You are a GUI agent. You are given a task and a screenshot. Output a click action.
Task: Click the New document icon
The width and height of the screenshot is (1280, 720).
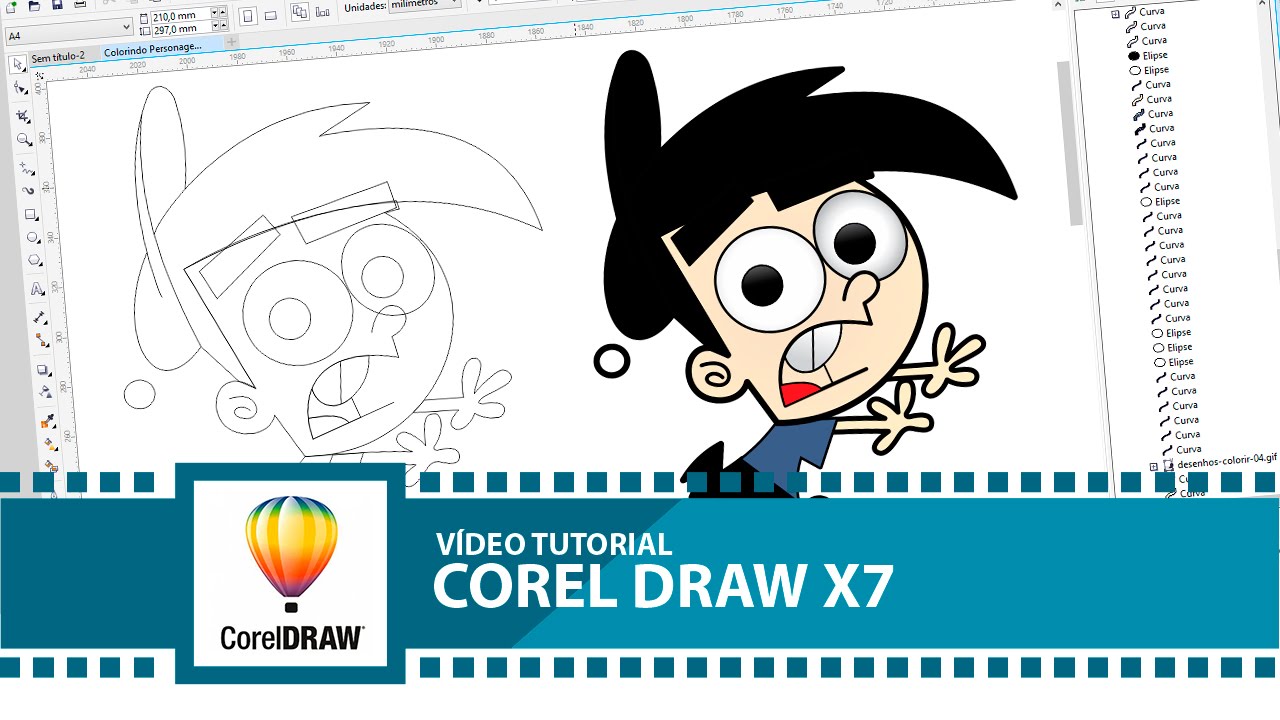11,7
